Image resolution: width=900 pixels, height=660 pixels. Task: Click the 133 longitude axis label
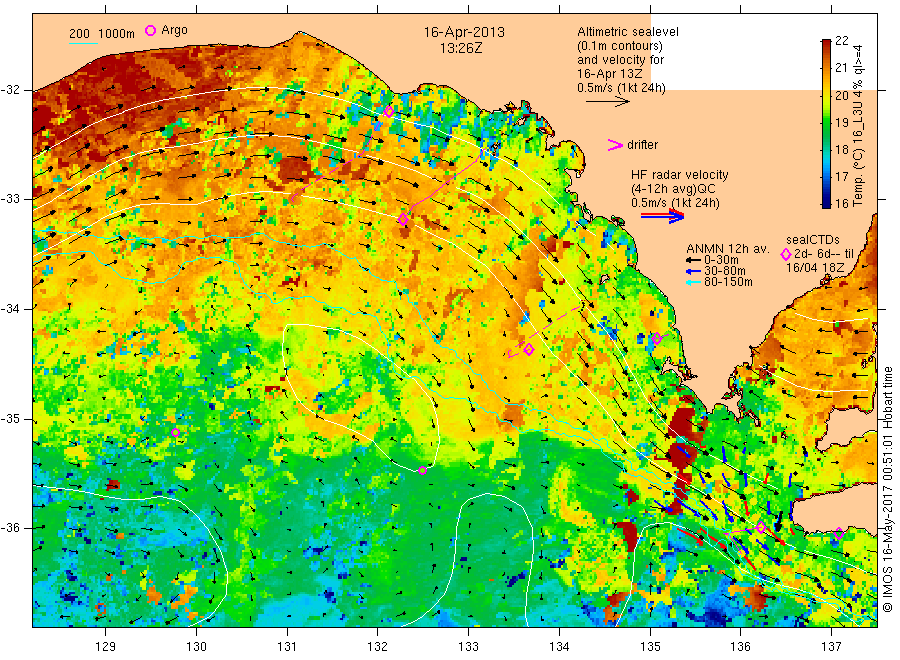pos(468,647)
